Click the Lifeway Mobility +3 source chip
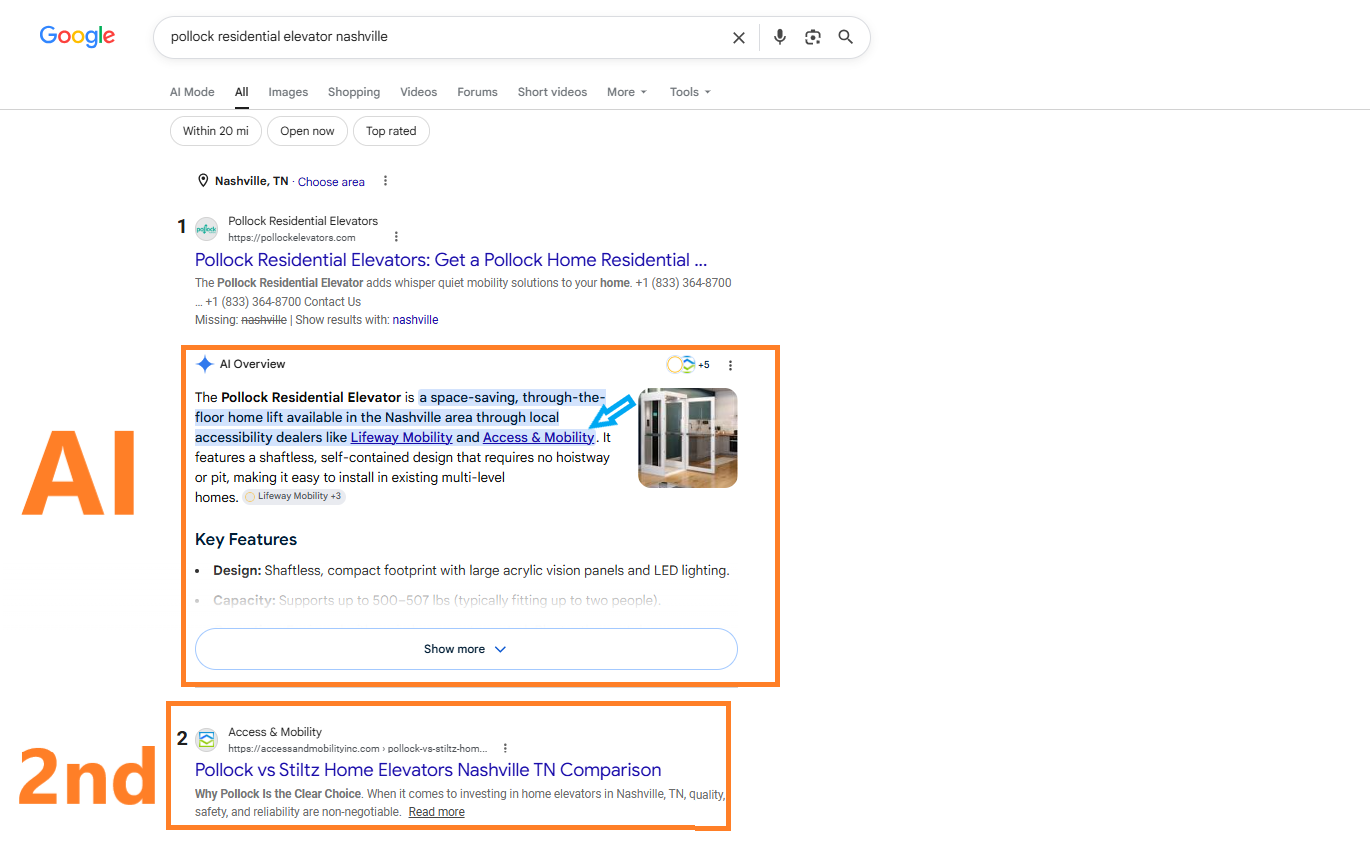Viewport: 1370px width, 842px height. pos(293,496)
